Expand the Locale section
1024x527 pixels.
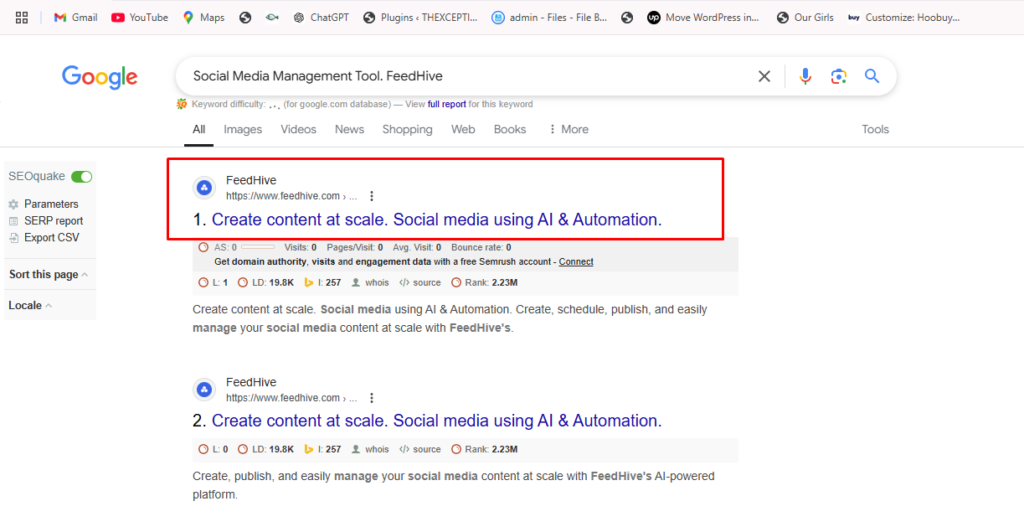(x=31, y=306)
